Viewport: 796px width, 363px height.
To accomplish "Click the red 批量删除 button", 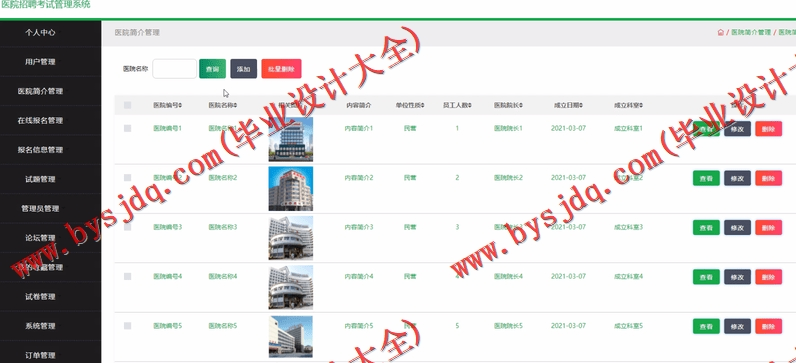I will click(x=281, y=69).
